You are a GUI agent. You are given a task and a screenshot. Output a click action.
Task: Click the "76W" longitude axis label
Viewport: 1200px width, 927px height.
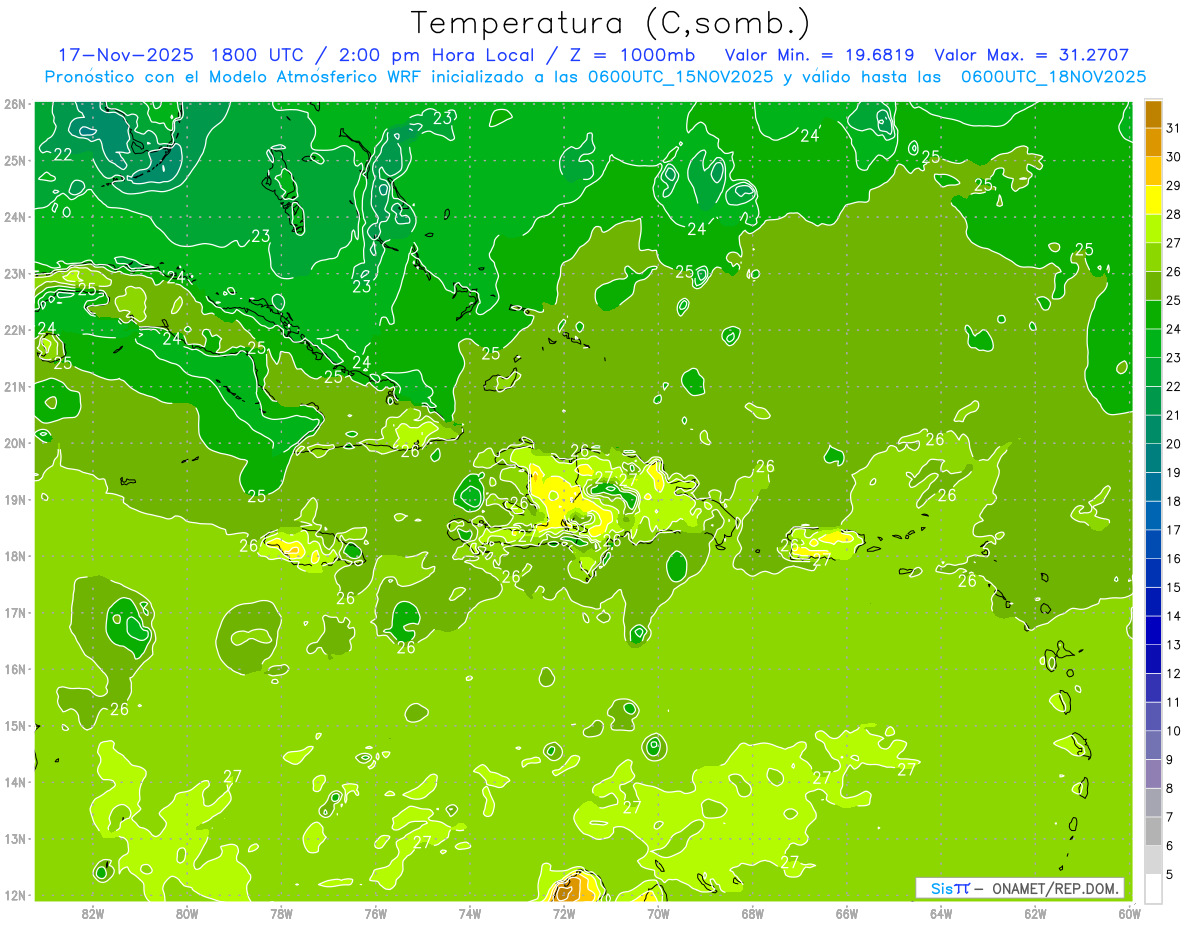[x=375, y=913]
